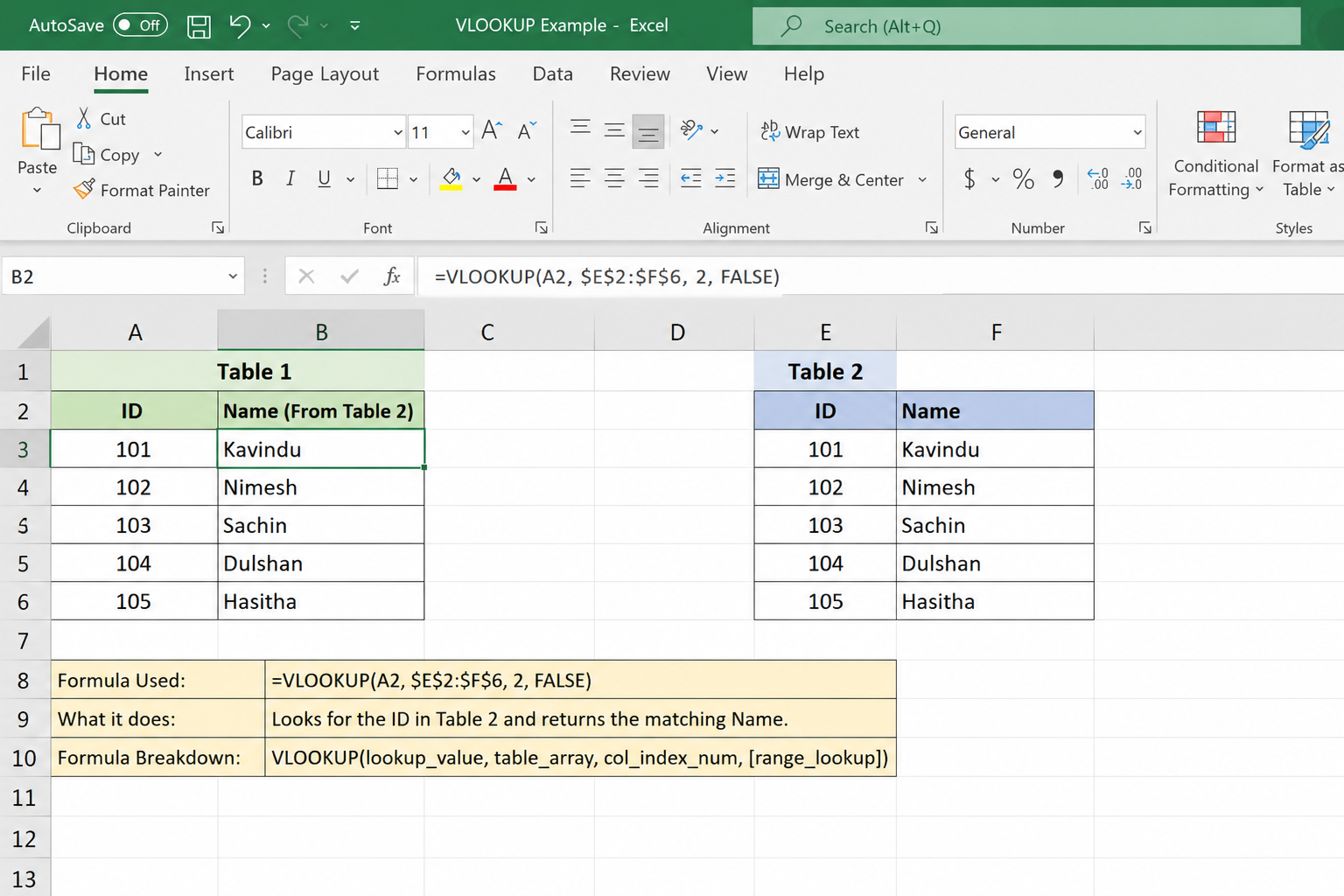Switch to the Insert tab
The image size is (1344, 896).
[x=209, y=73]
